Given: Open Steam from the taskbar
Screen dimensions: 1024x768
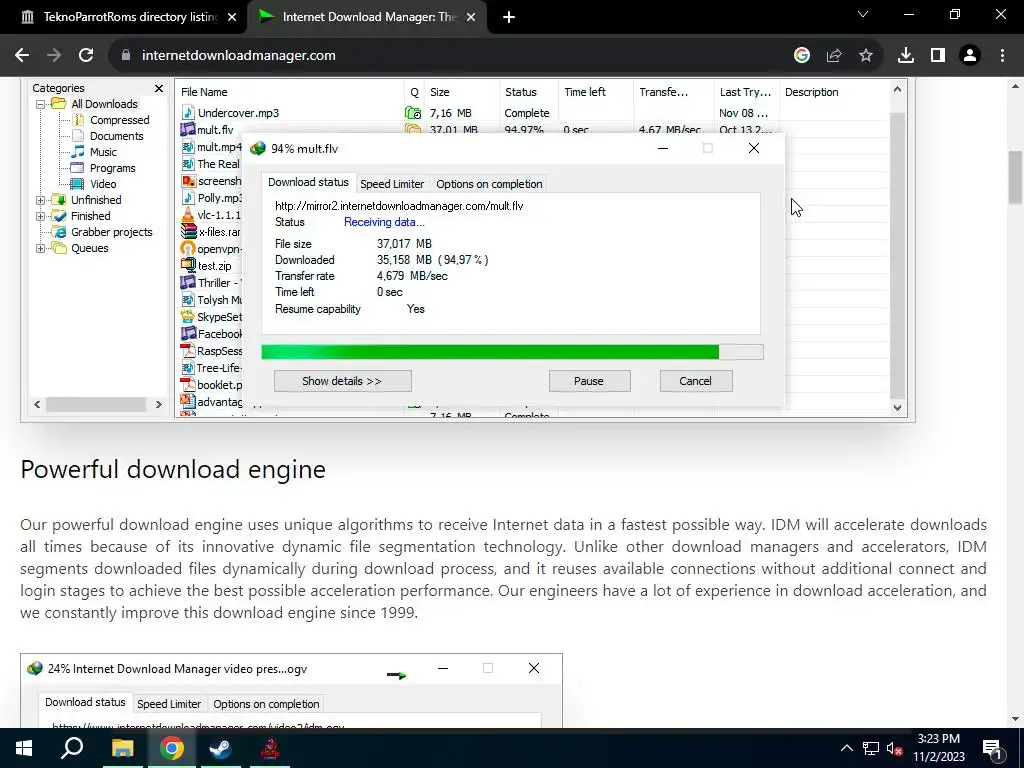Looking at the screenshot, I should tap(221, 748).
